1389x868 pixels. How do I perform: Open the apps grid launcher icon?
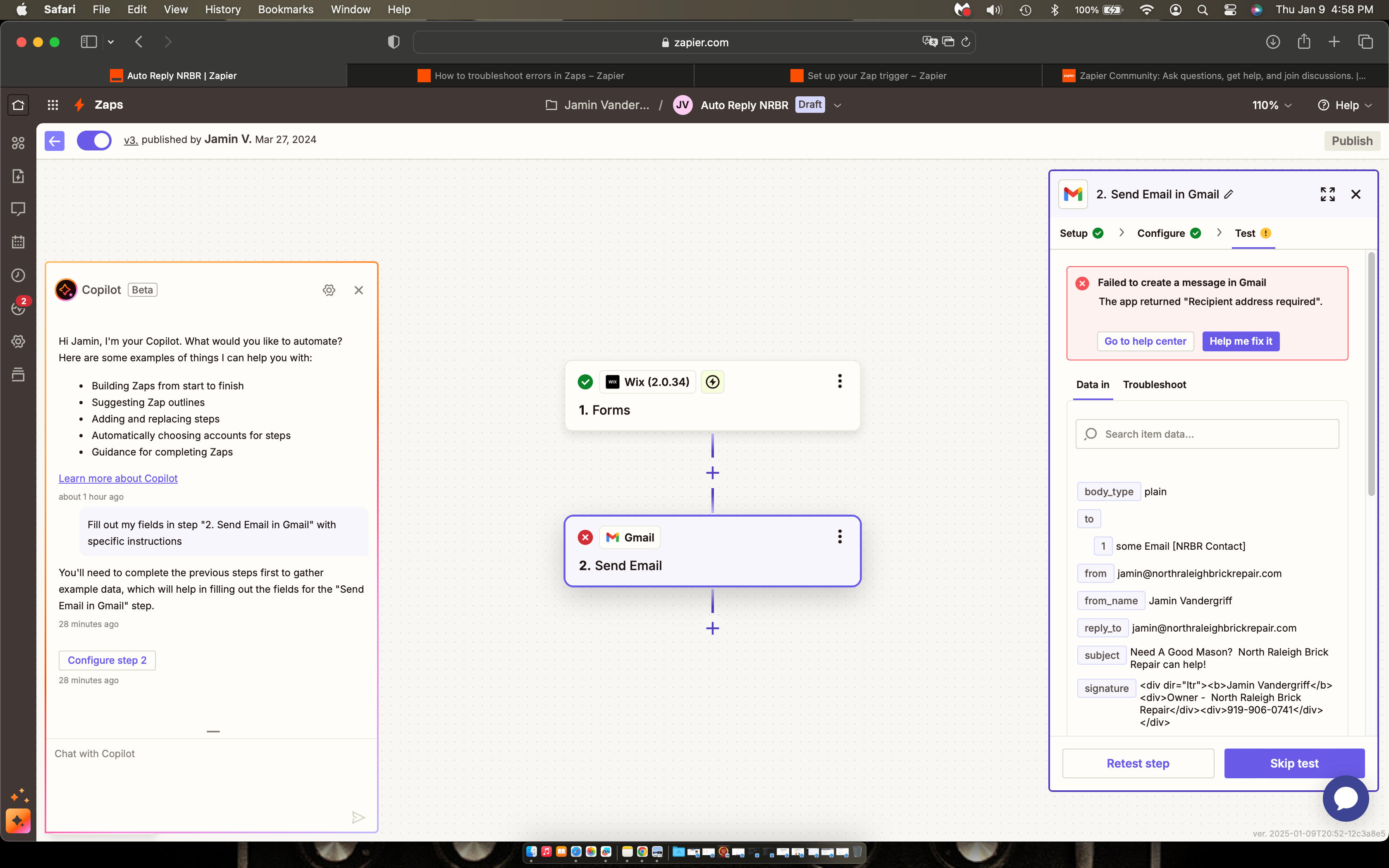53,105
